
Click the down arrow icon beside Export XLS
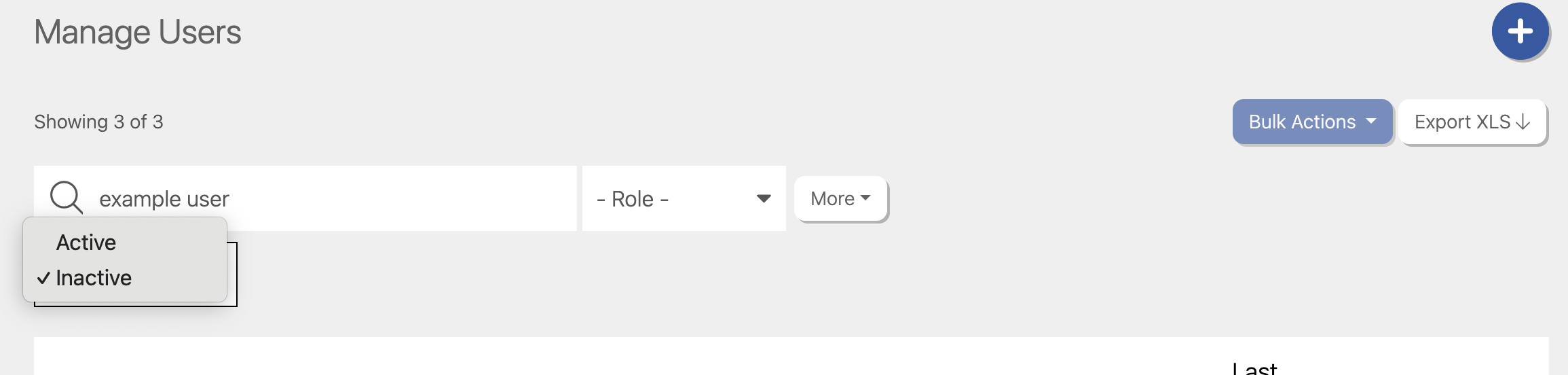(1523, 122)
